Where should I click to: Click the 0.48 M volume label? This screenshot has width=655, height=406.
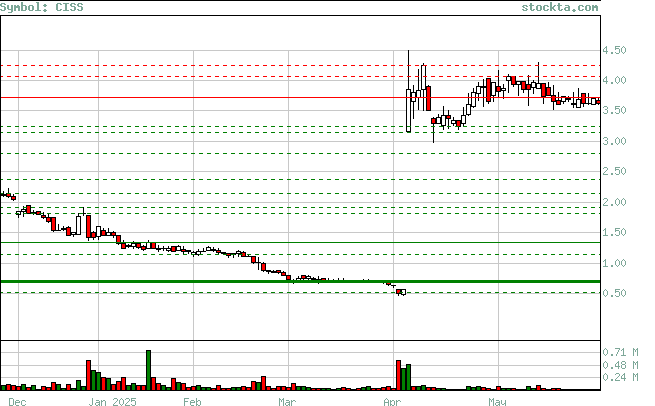[x=620, y=365]
